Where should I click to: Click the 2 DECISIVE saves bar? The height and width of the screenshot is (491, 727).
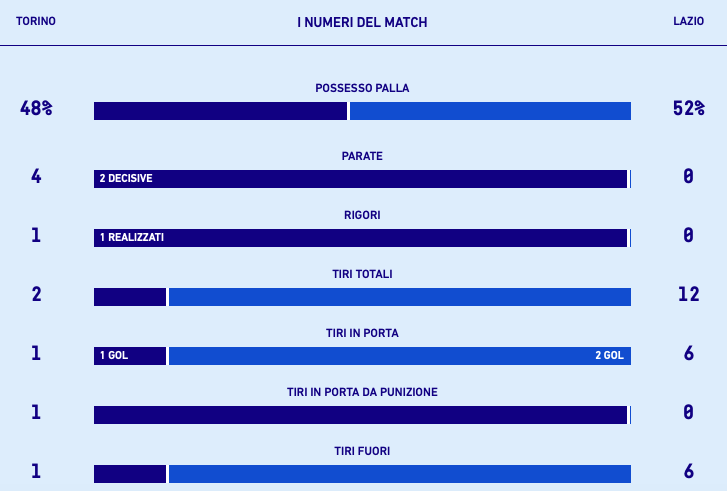coord(360,179)
